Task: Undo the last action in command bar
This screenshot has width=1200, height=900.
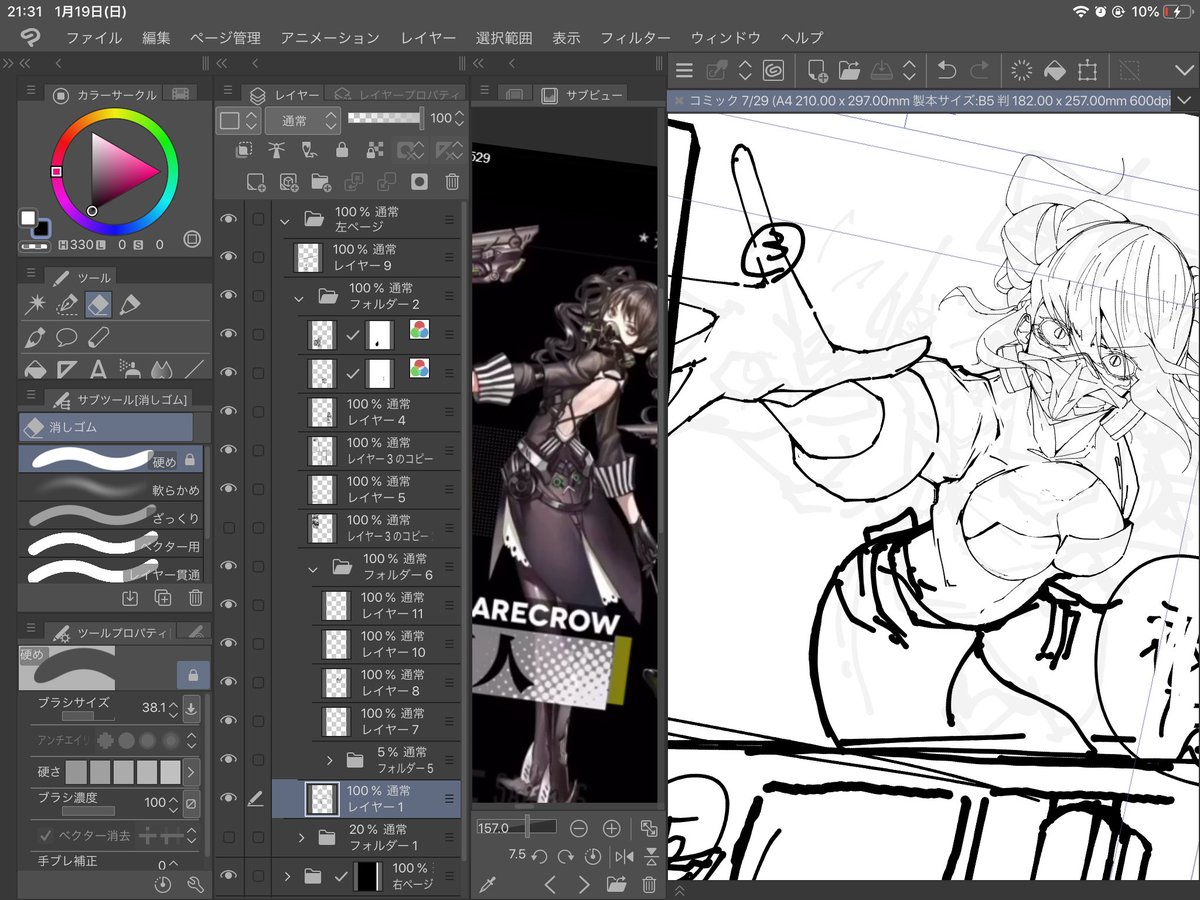Action: pos(945,70)
